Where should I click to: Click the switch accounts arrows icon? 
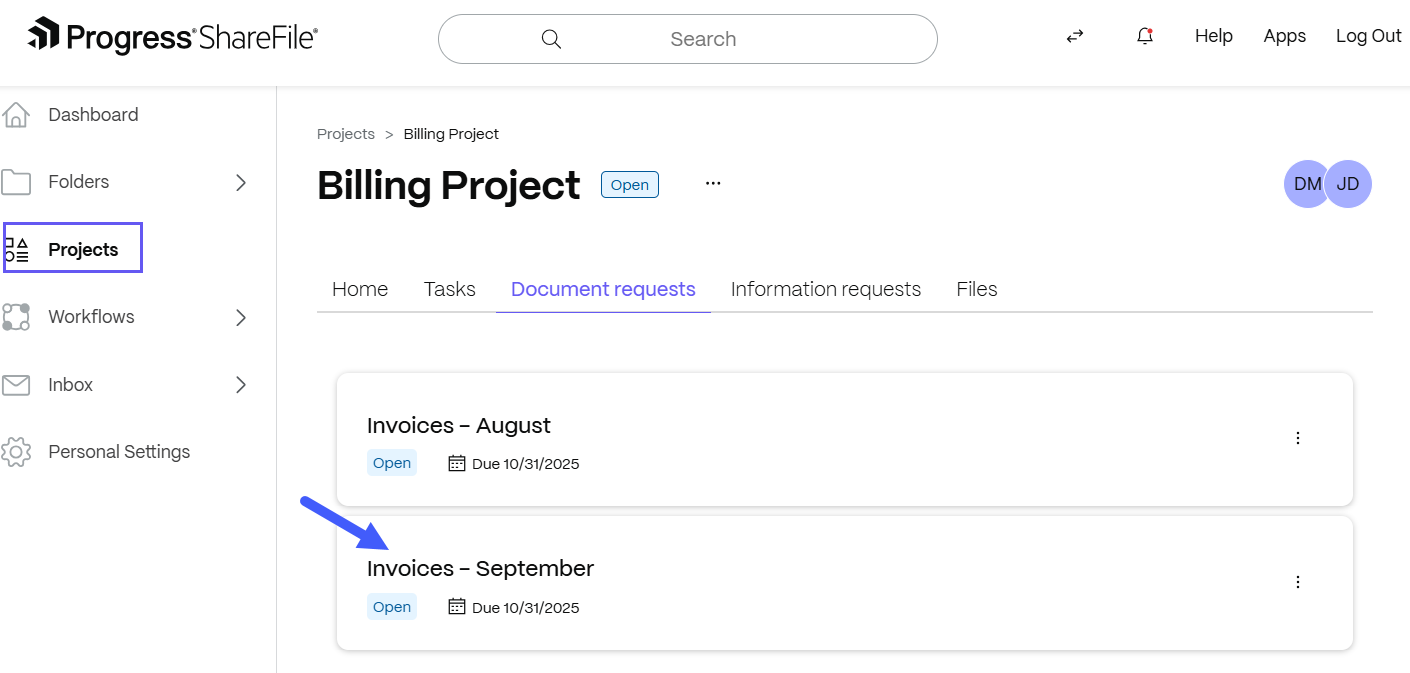pyautogui.click(x=1075, y=36)
